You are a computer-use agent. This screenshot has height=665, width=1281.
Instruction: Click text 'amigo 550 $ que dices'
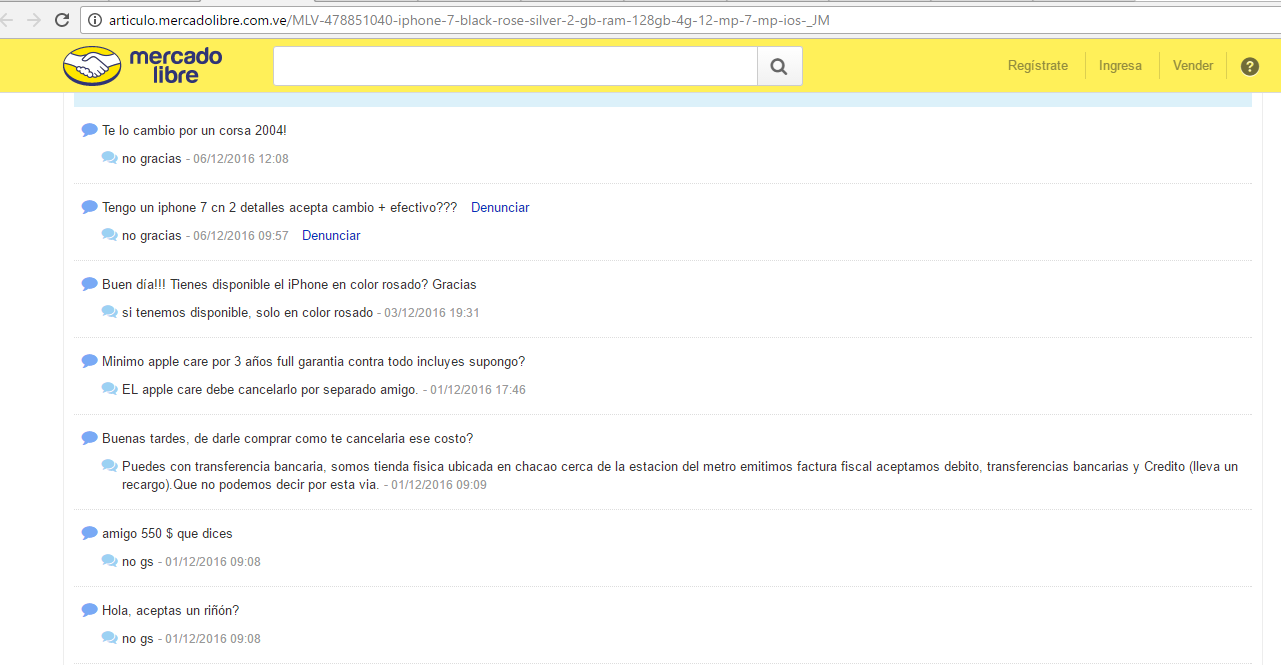click(167, 534)
